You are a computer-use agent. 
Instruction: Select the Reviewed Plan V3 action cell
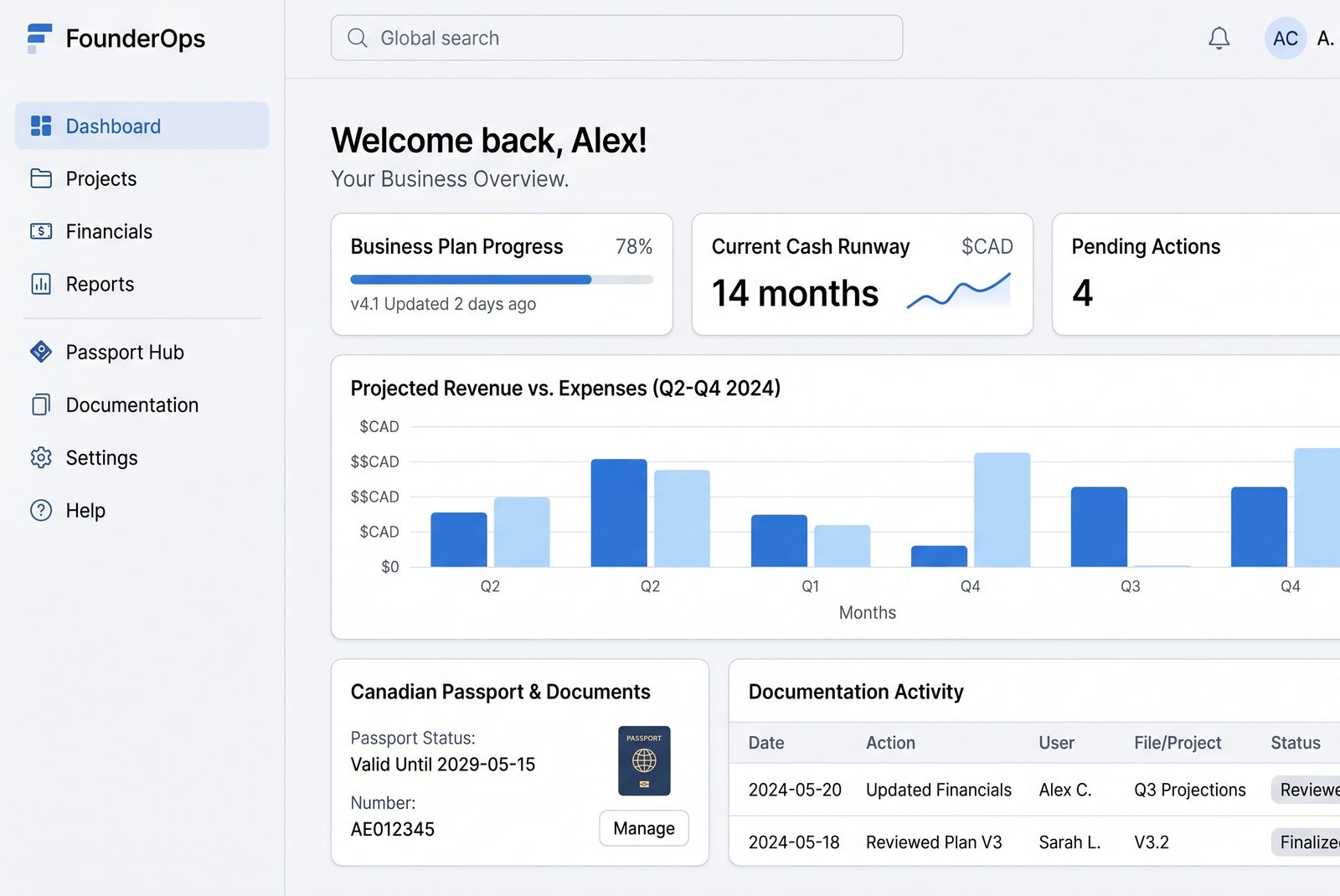tap(934, 842)
